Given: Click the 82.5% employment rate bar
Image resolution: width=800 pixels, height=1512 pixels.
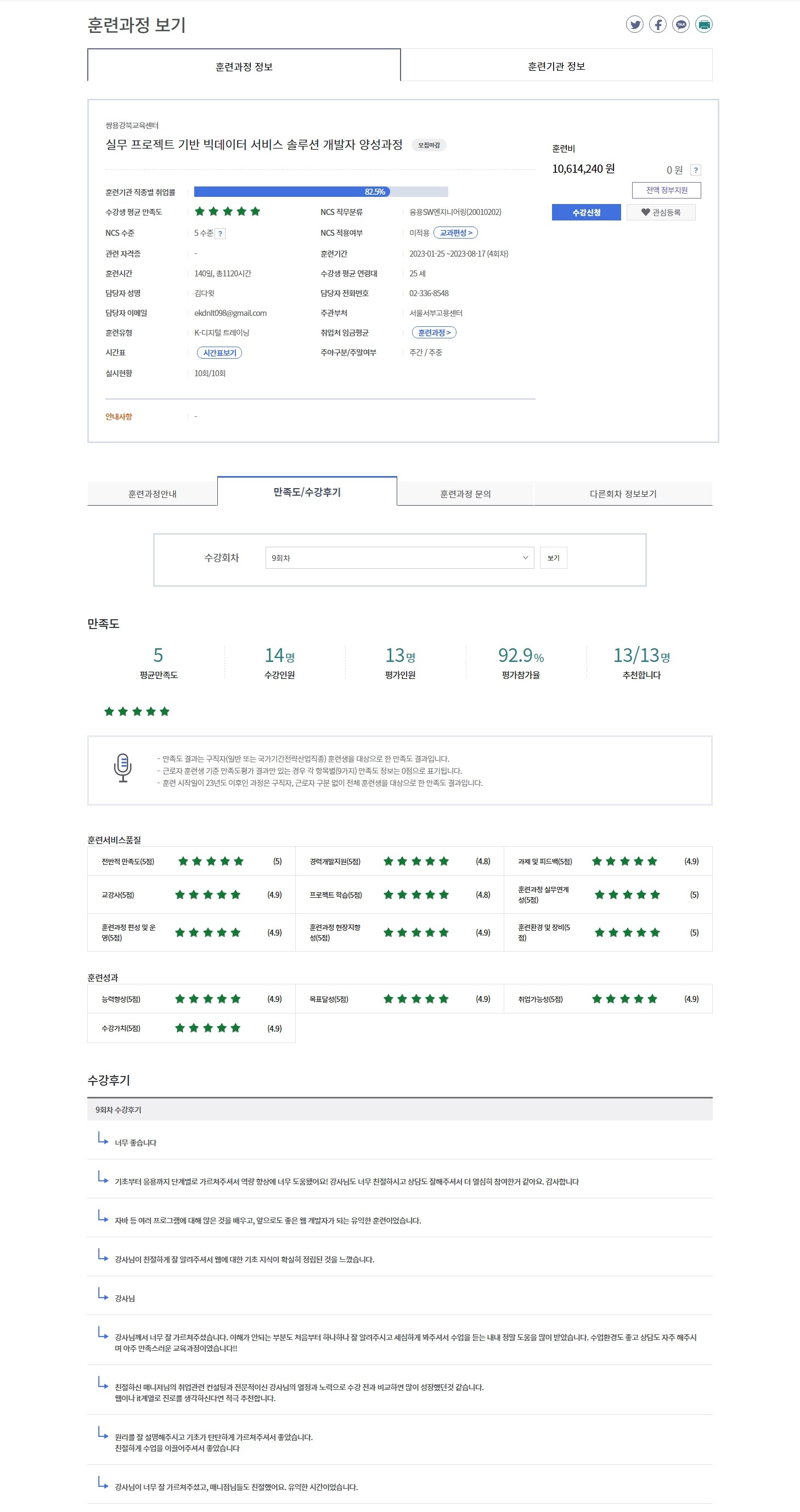Looking at the screenshot, I should click(x=320, y=192).
